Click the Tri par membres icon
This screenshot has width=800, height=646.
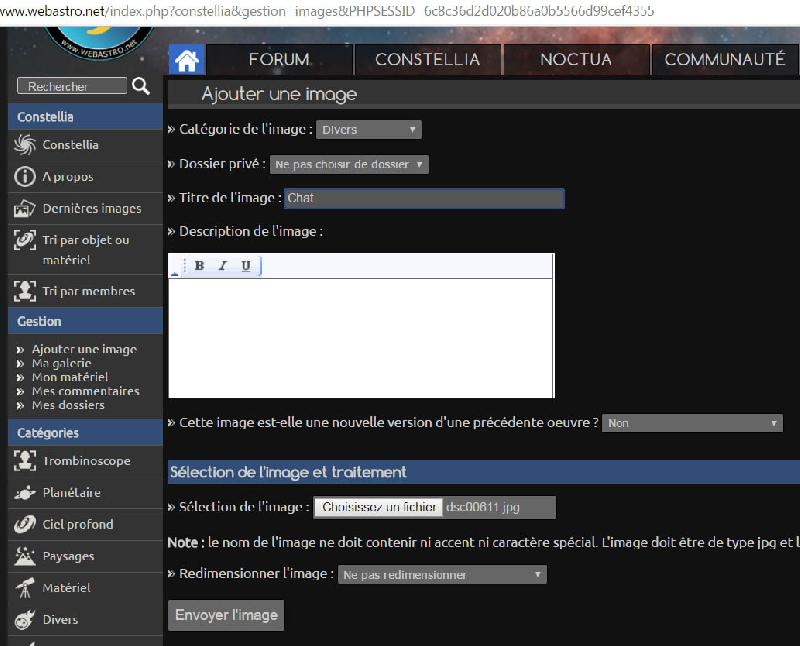[24, 291]
